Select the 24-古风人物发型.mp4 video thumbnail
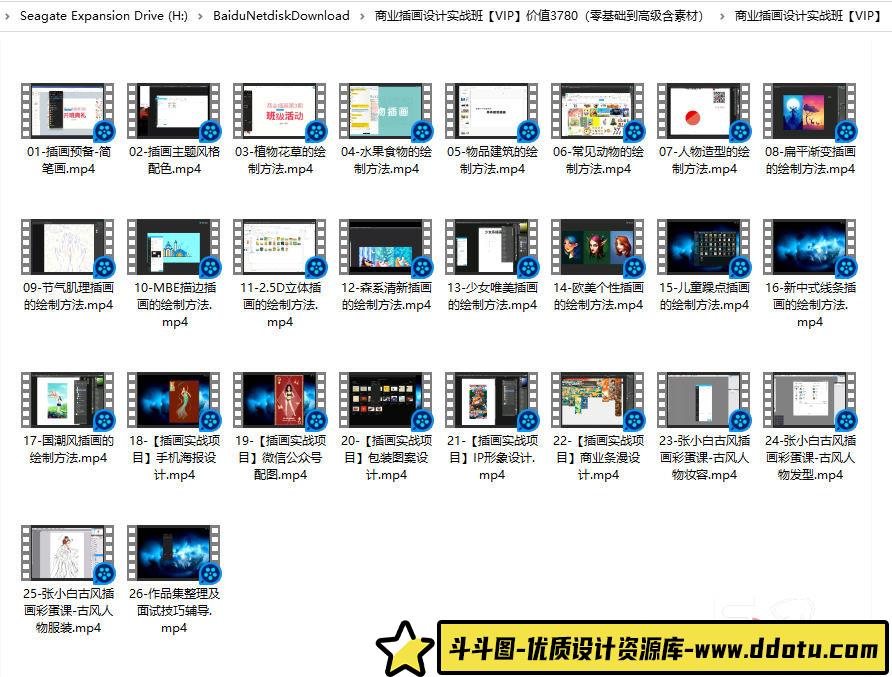This screenshot has height=677, width=892. pos(809,400)
